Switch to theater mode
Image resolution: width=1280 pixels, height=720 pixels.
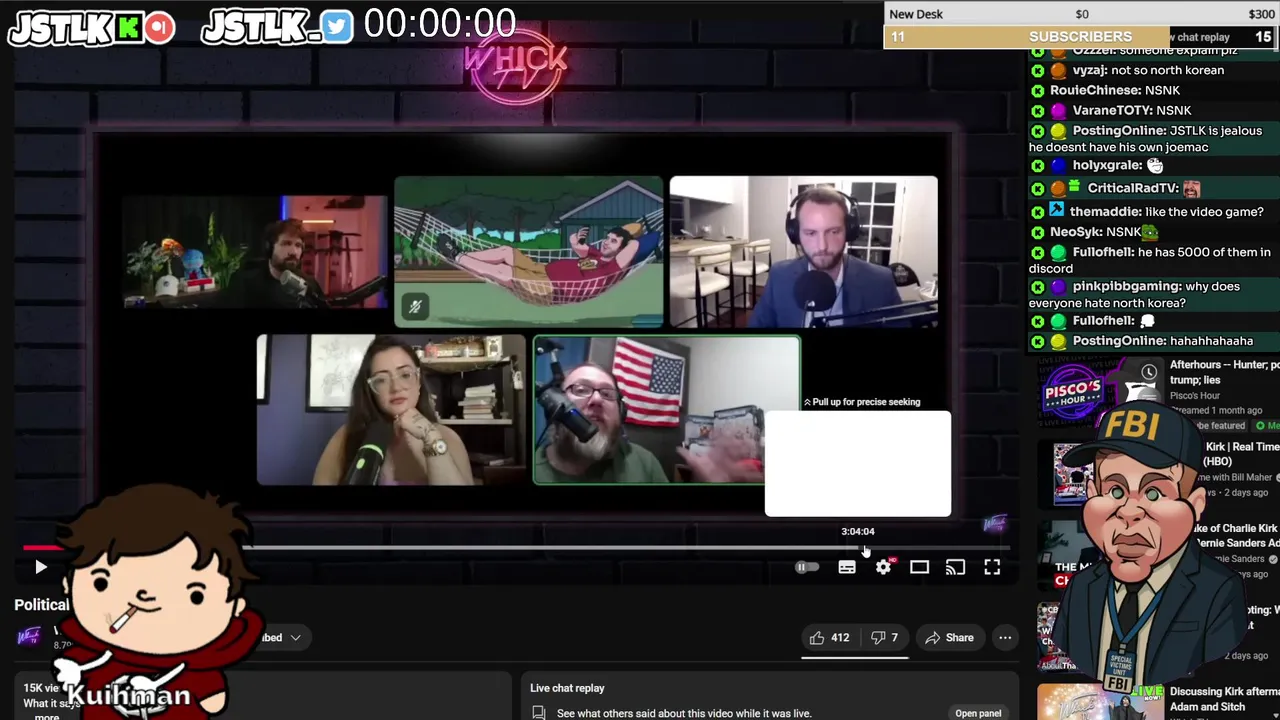919,567
